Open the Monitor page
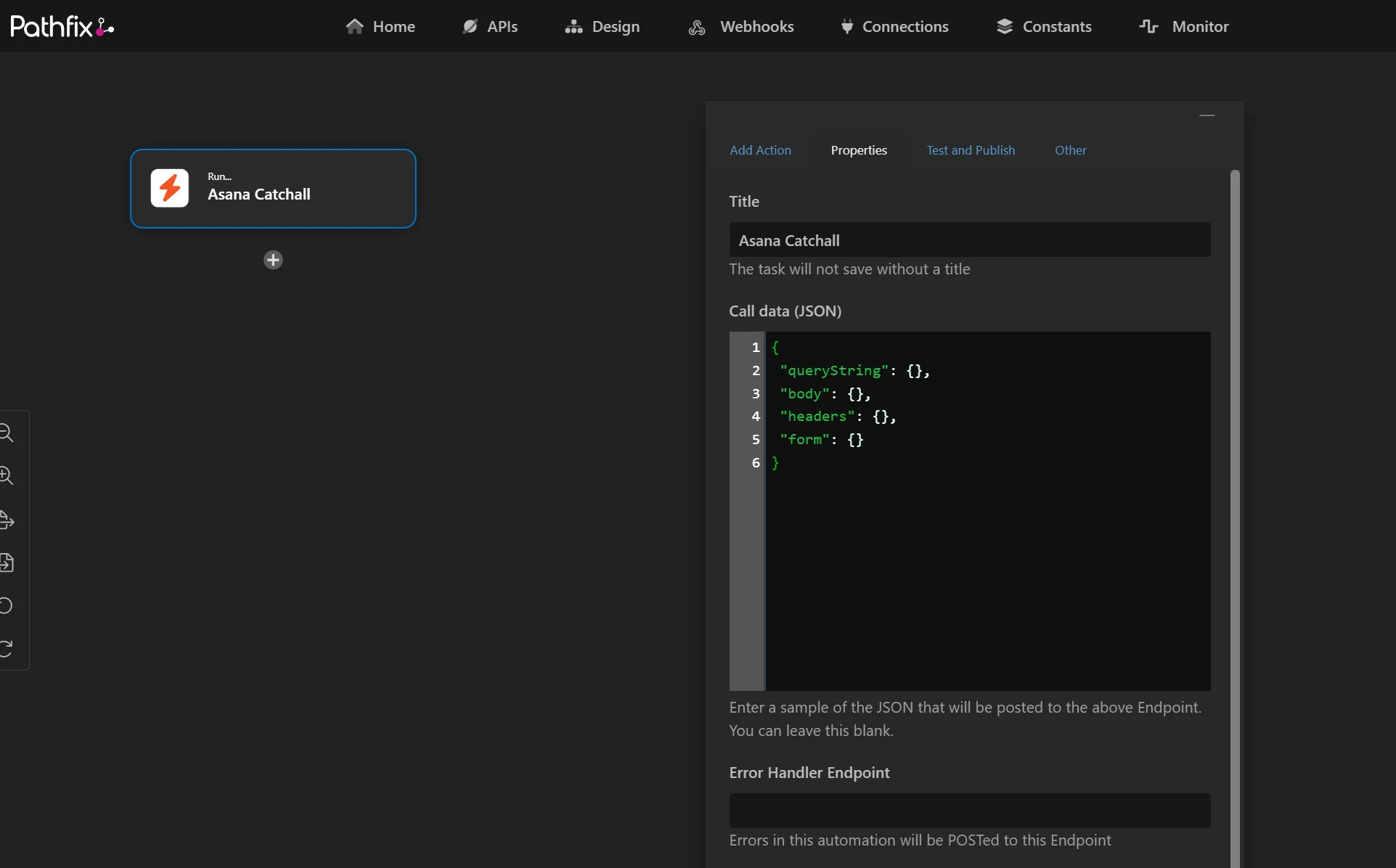 1184,27
